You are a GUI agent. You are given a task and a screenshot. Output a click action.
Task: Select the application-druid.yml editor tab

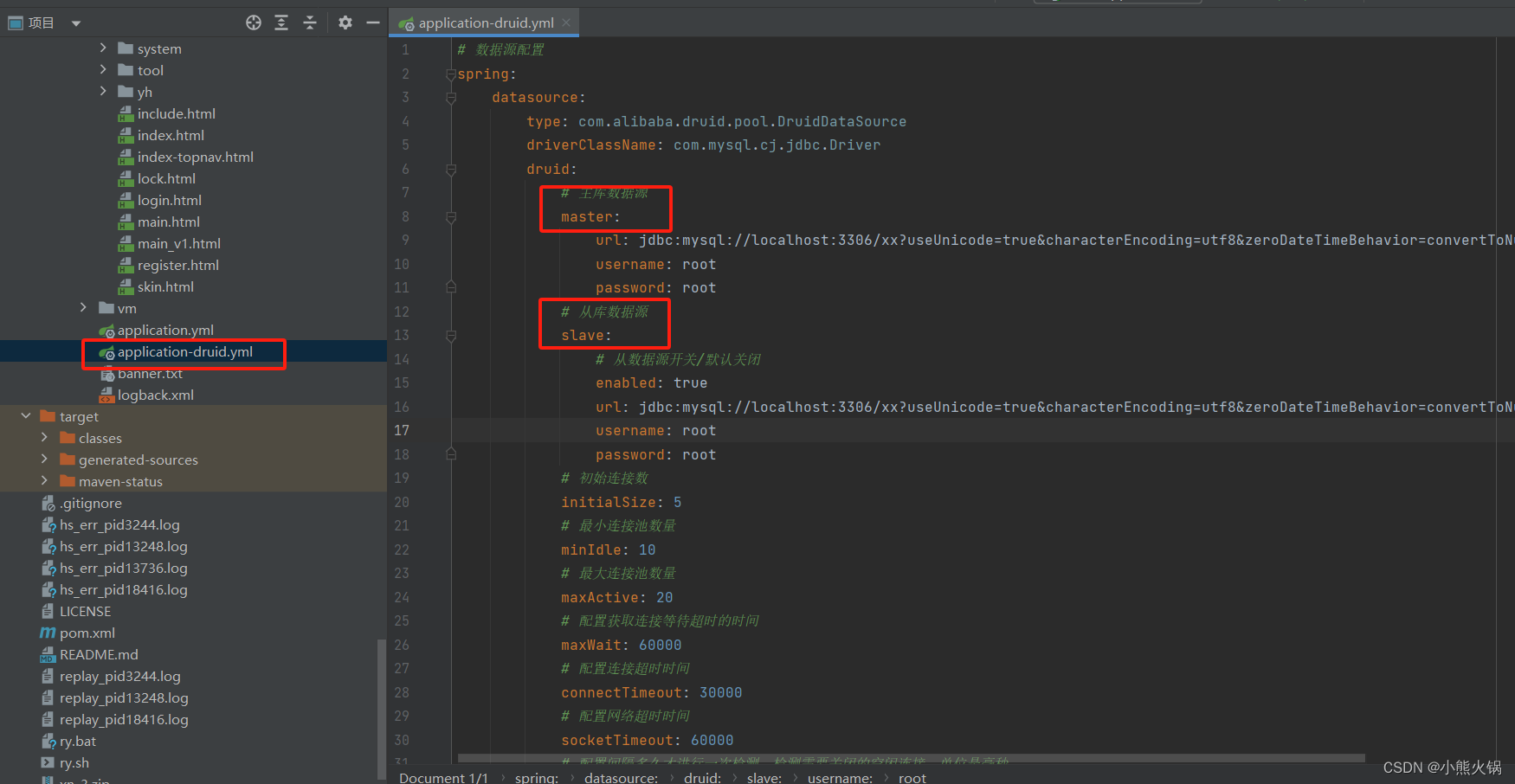[x=485, y=23]
